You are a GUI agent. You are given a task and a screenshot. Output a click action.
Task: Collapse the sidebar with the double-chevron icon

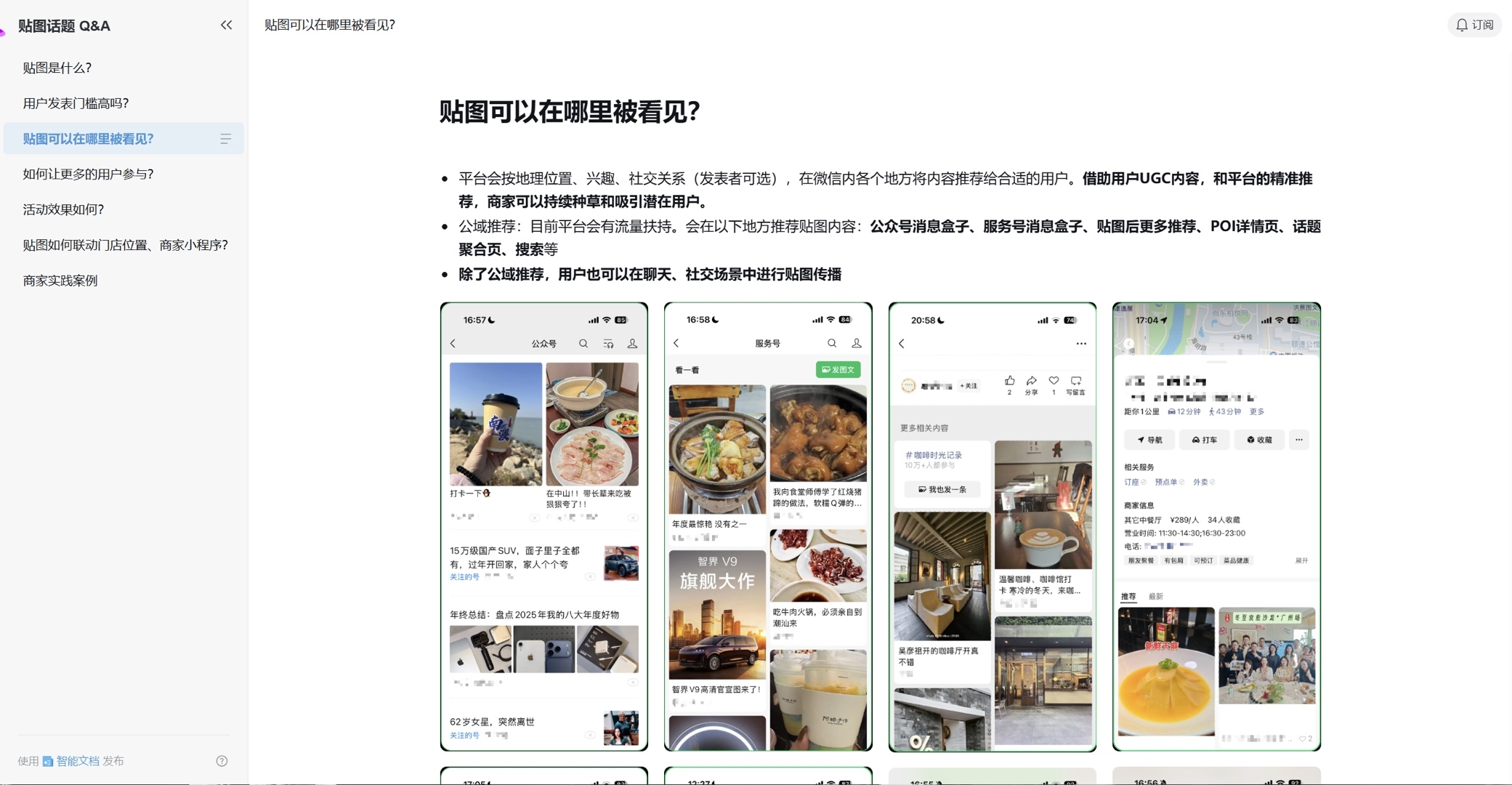(x=226, y=25)
